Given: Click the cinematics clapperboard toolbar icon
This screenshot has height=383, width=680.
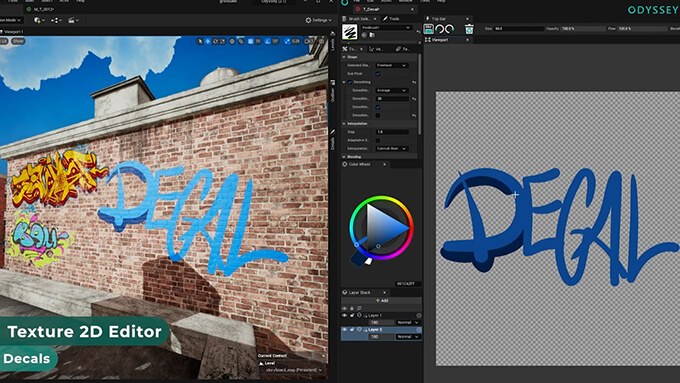Looking at the screenshot, I should point(72,20).
